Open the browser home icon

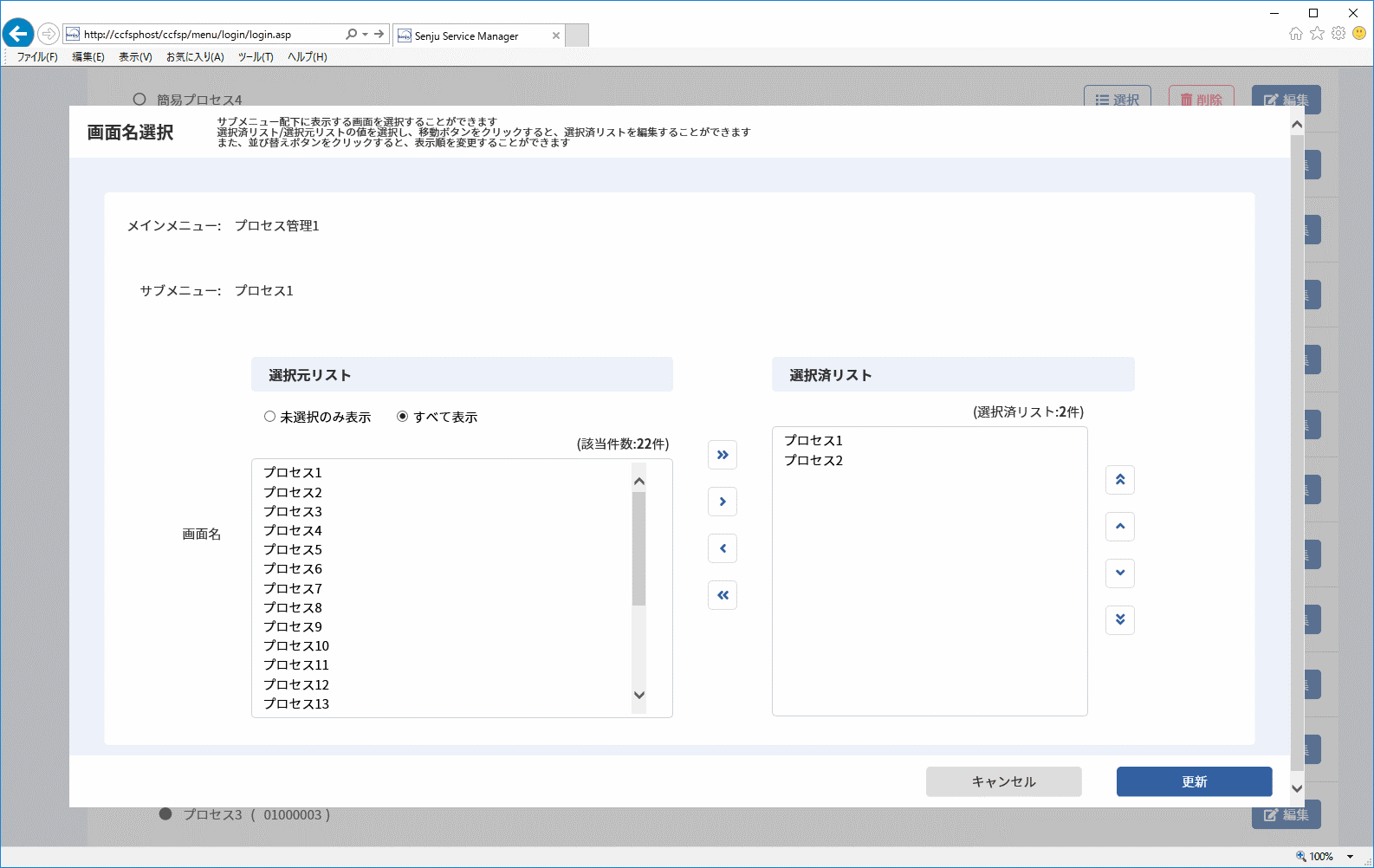pyautogui.click(x=1295, y=33)
